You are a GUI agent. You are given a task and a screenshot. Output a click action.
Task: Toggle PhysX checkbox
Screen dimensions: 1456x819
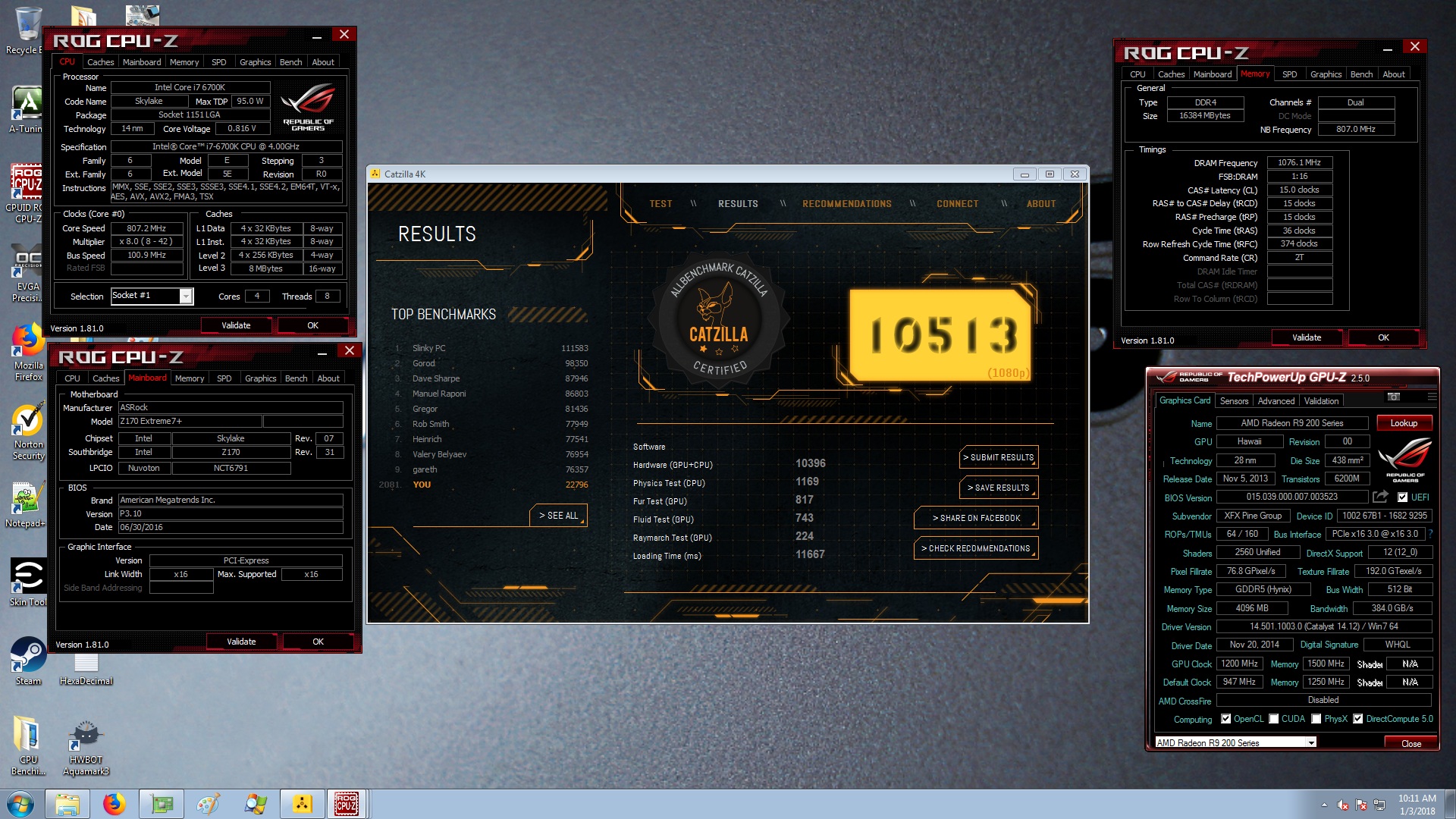pos(1316,719)
